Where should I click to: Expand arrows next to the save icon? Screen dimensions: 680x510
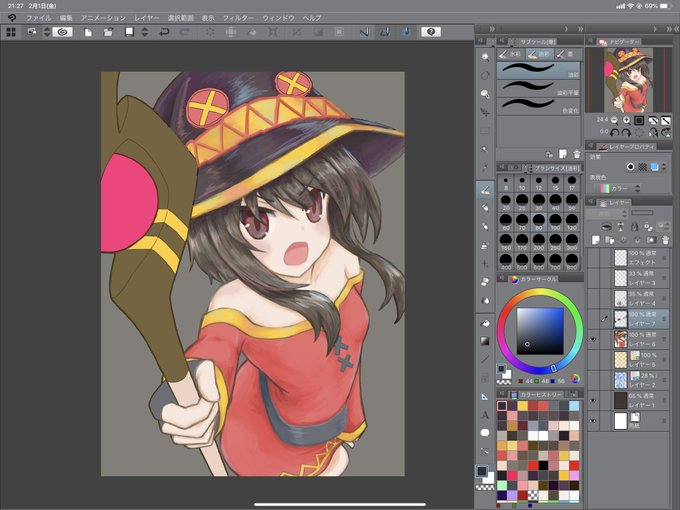pos(145,32)
